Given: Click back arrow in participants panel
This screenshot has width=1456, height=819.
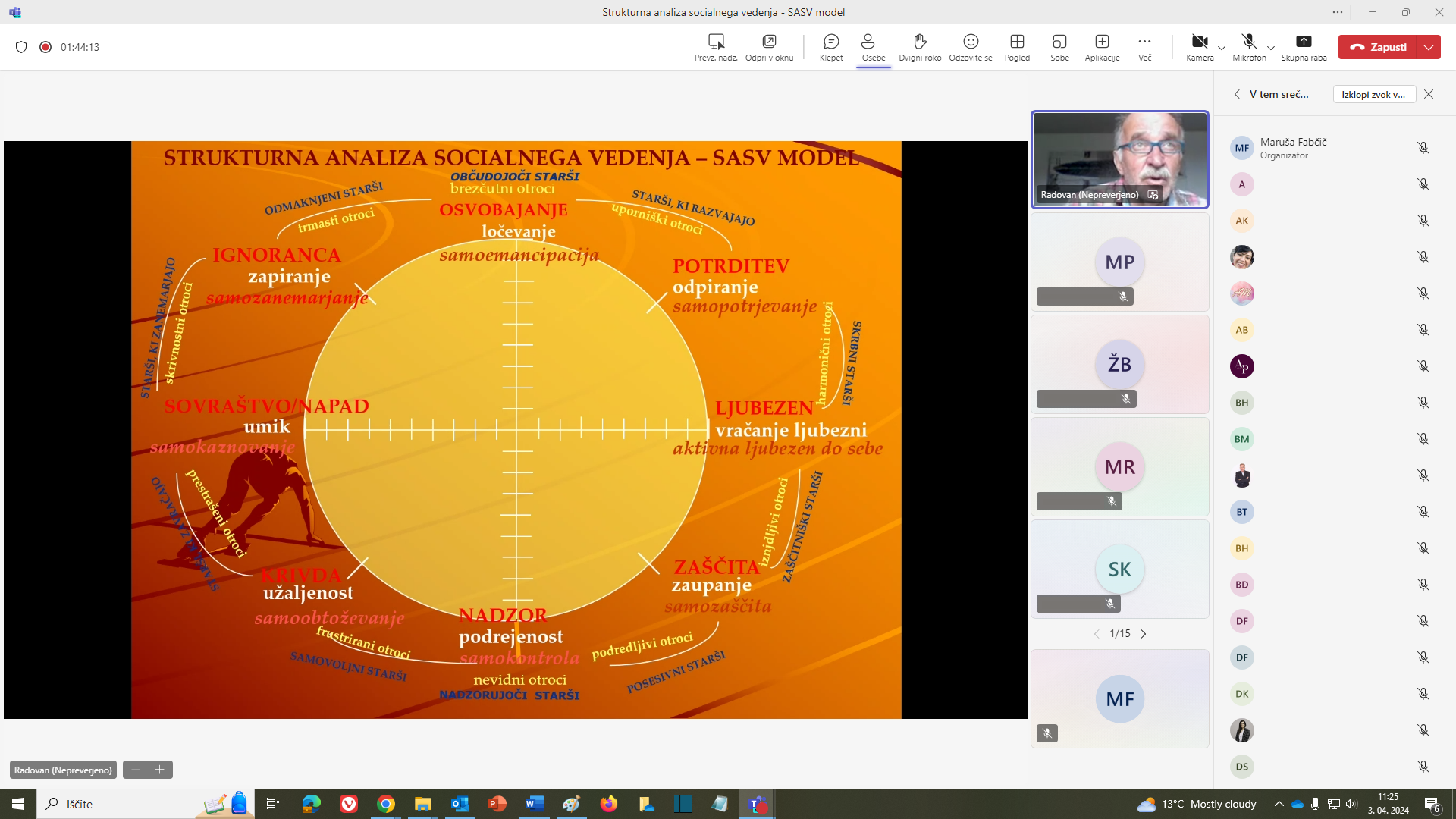Looking at the screenshot, I should click(1237, 94).
